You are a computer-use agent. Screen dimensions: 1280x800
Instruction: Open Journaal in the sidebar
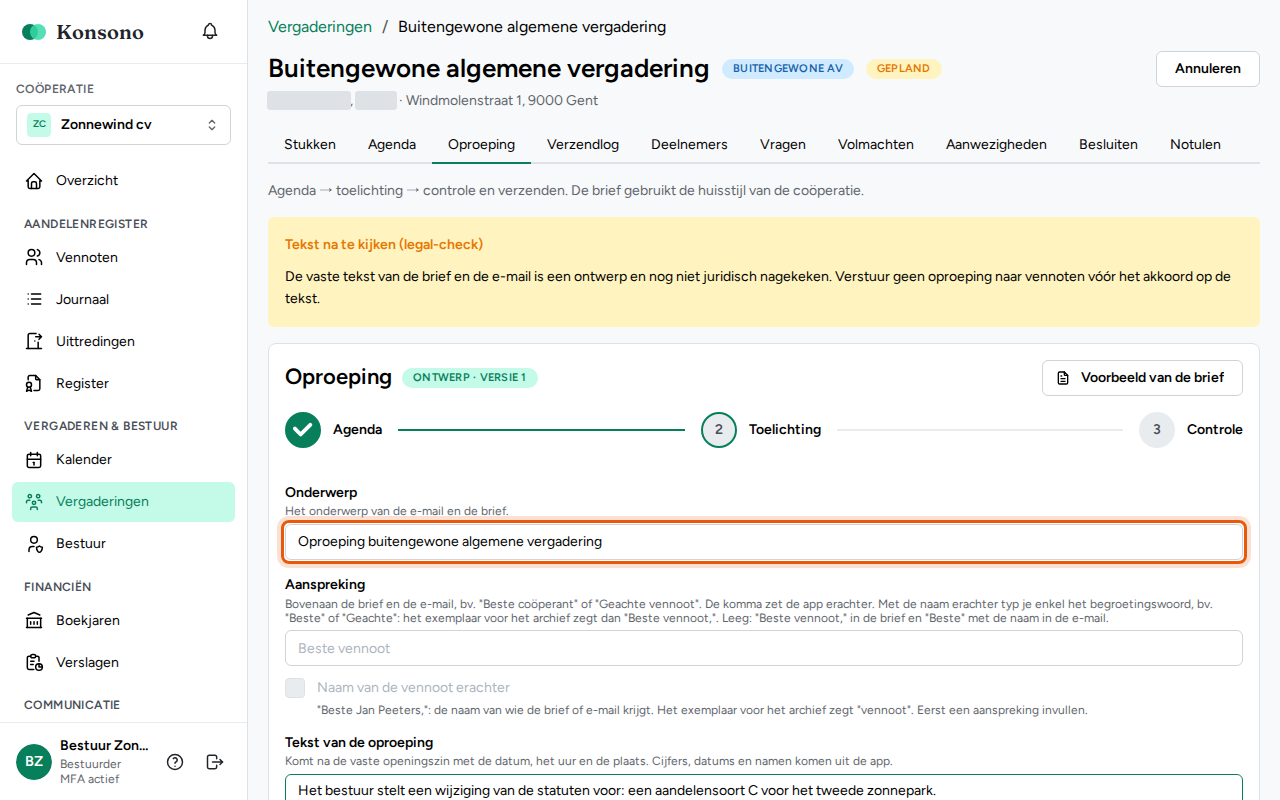pos(123,300)
